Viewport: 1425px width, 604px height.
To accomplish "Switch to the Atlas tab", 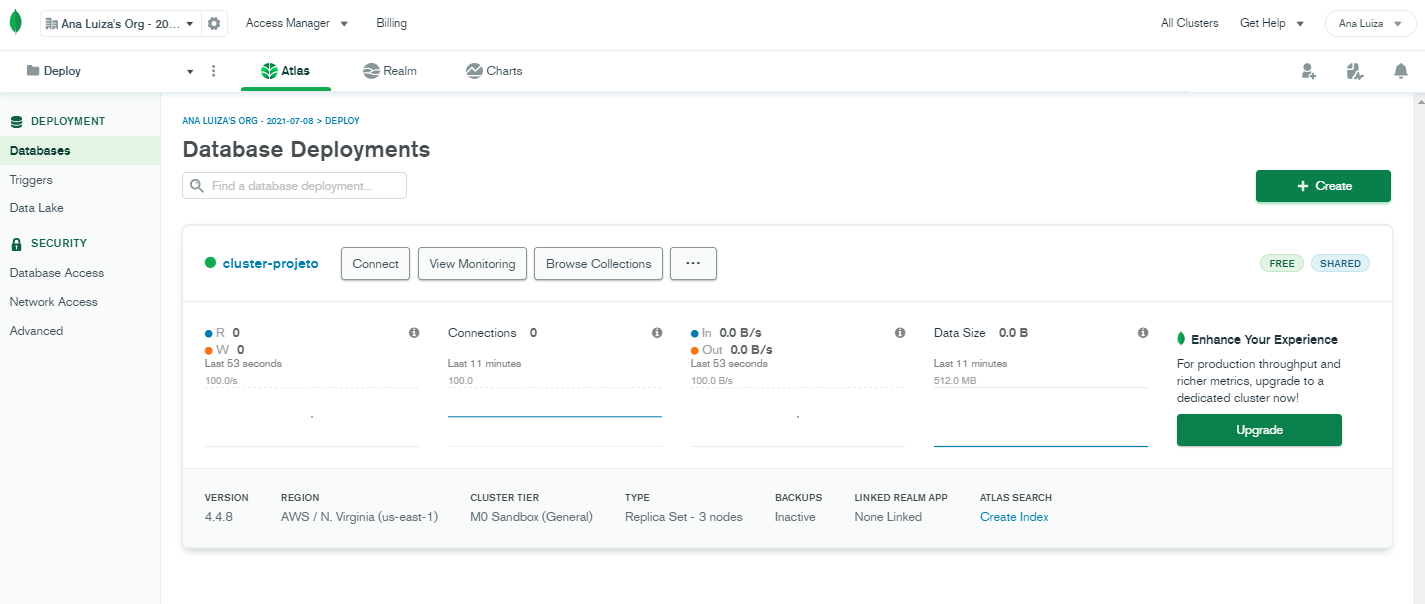I will pyautogui.click(x=285, y=71).
